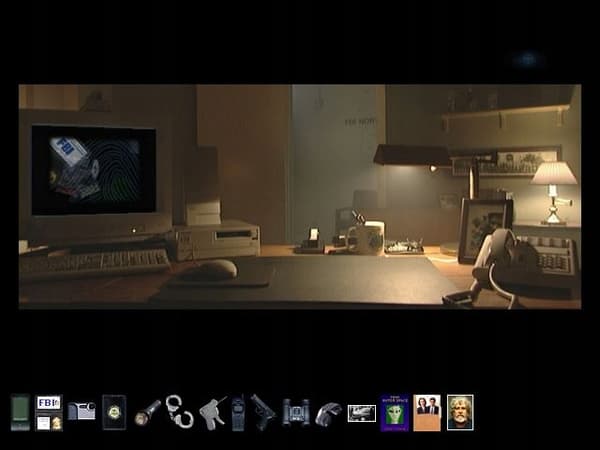Open the alien Outer Space book item
This screenshot has width=600, height=450.
395,413
